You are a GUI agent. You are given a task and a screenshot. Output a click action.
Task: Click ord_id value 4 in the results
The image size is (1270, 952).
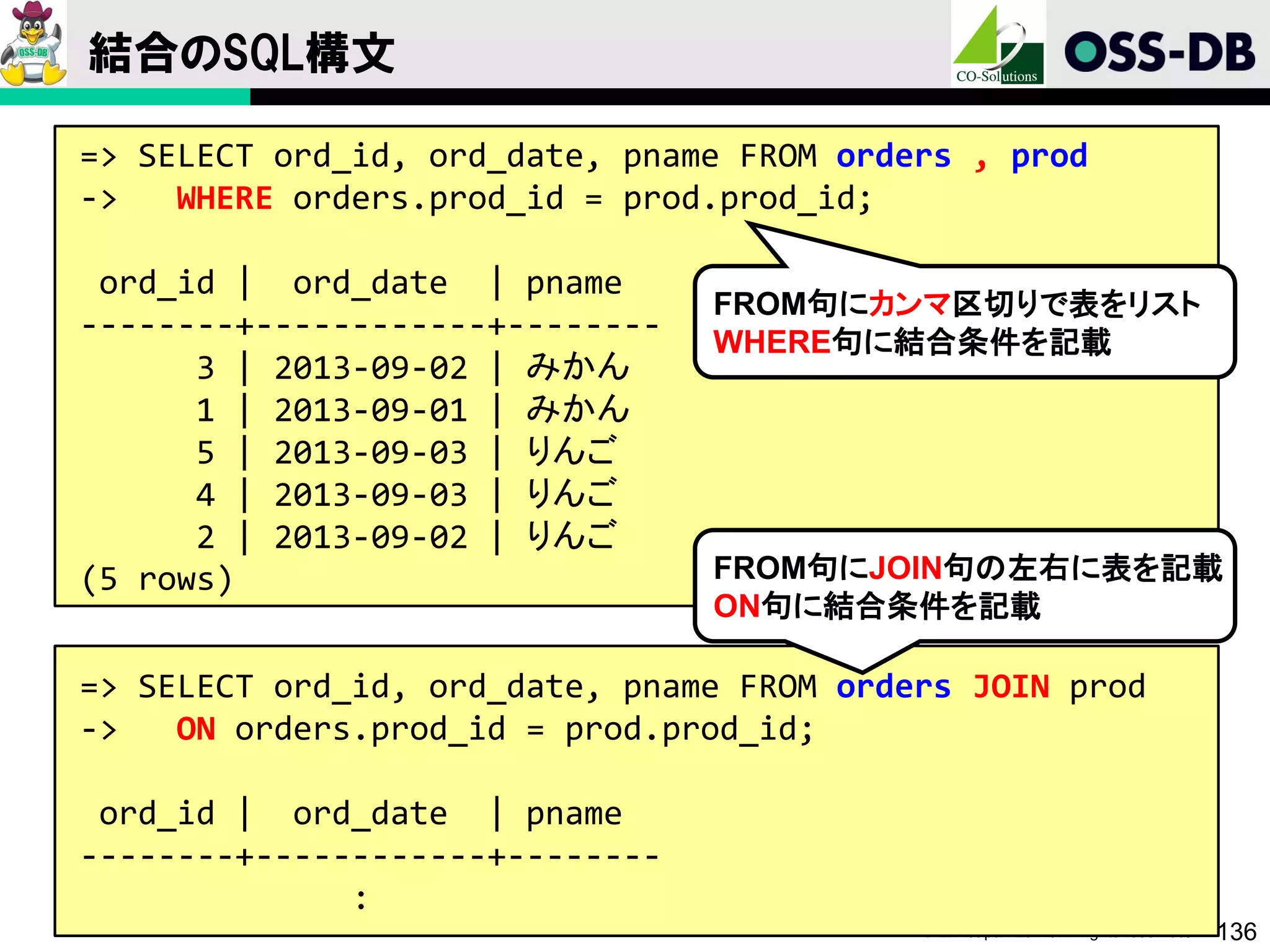(206, 495)
